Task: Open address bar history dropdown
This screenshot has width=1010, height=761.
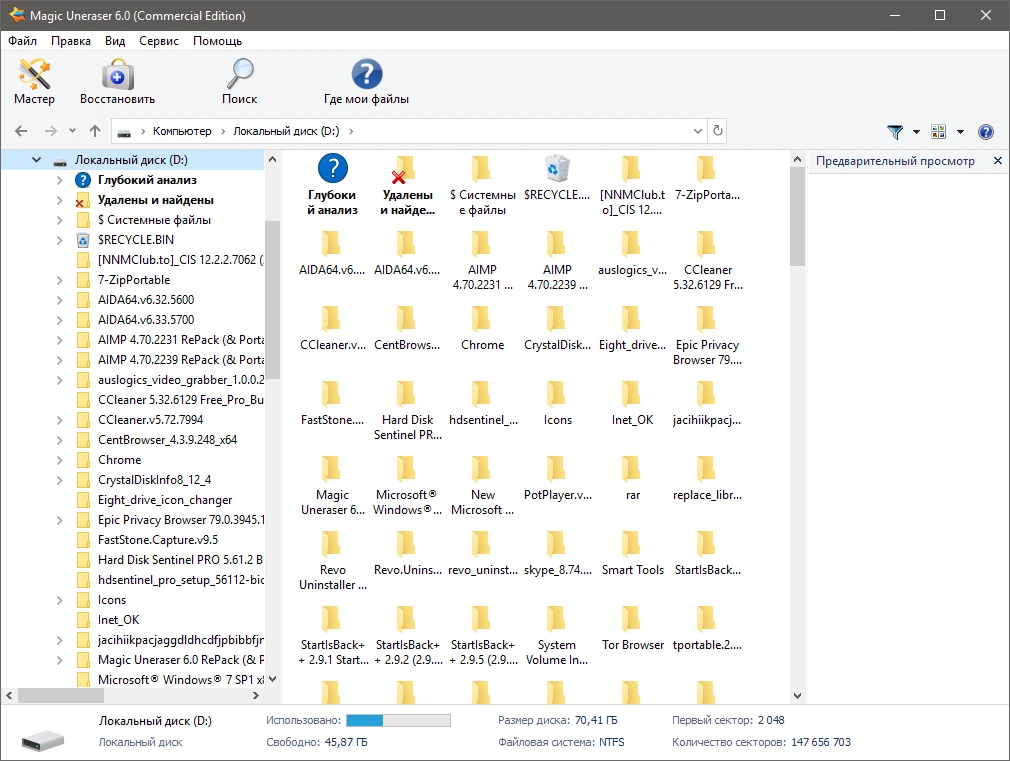Action: (698, 131)
